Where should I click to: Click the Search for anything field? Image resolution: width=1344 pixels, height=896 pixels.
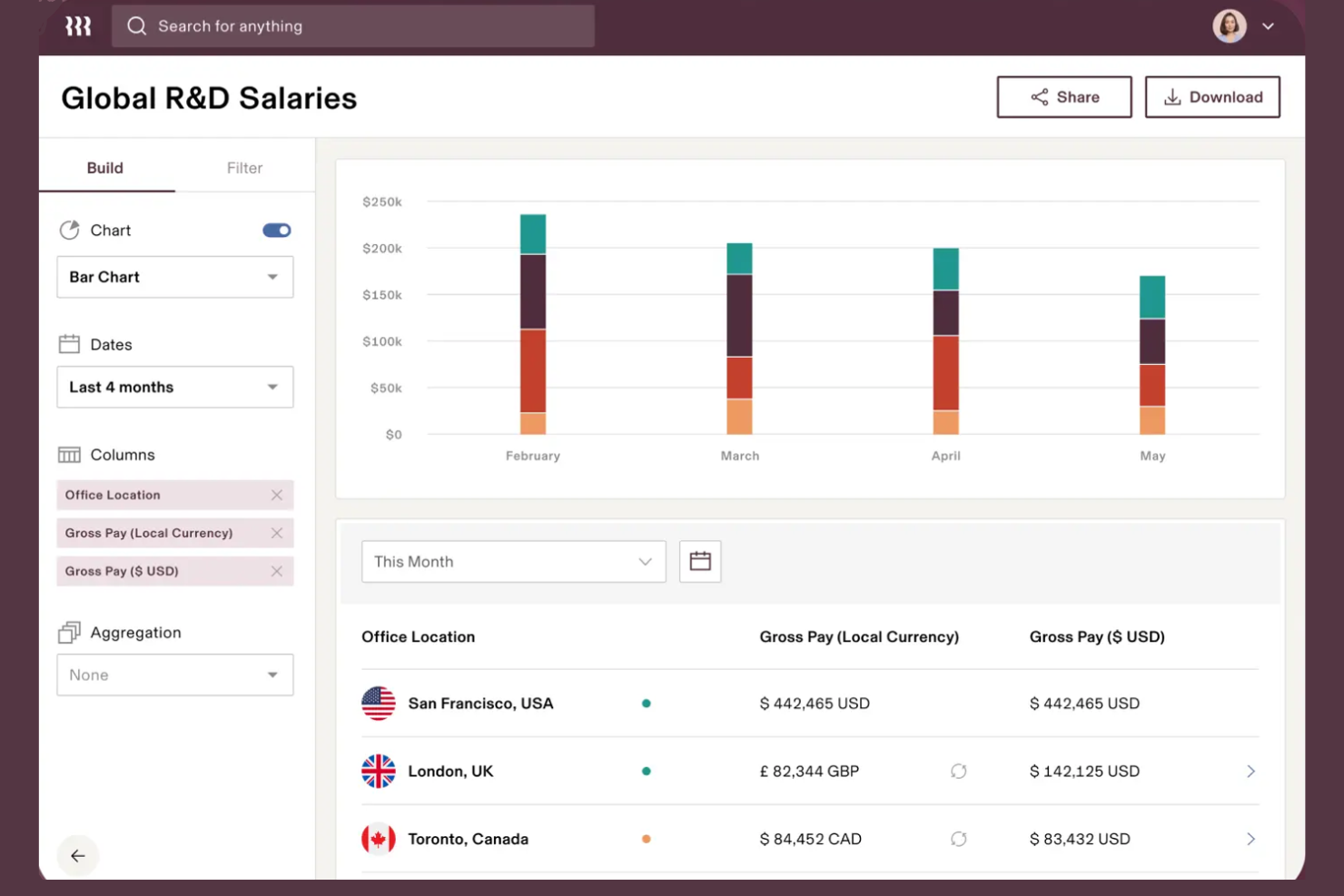pyautogui.click(x=354, y=25)
